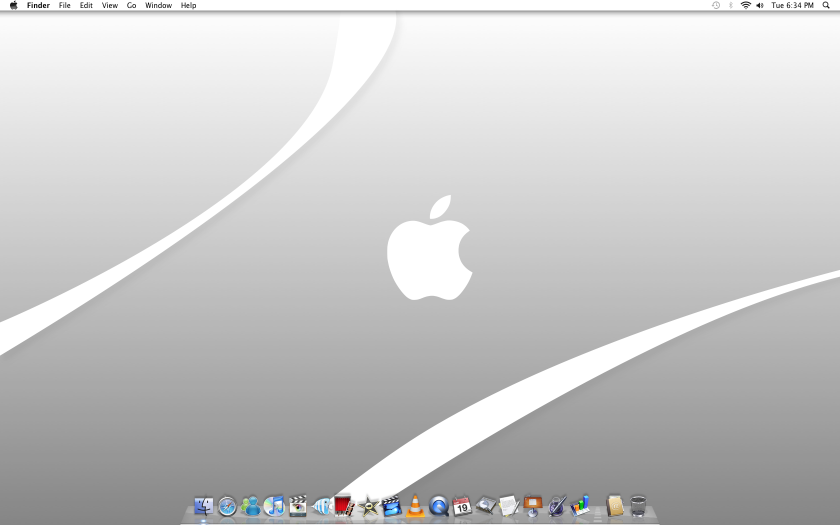
Task: Open Spotlight search magnifier
Action: 826,5
